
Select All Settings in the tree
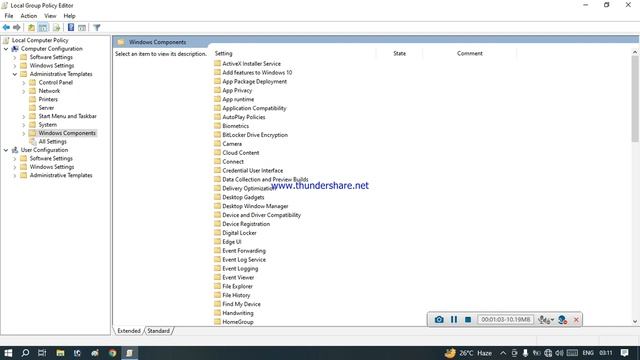click(x=52, y=142)
